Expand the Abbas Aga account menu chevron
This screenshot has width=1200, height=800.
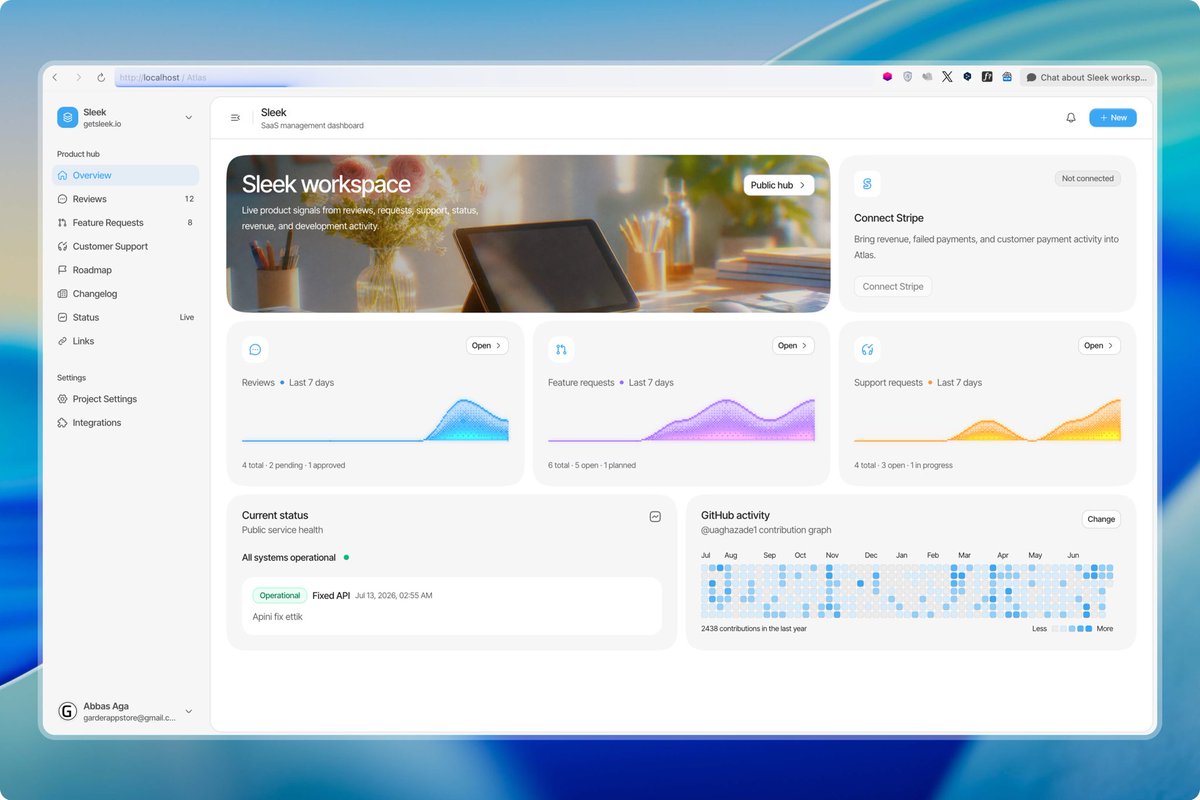click(x=189, y=712)
